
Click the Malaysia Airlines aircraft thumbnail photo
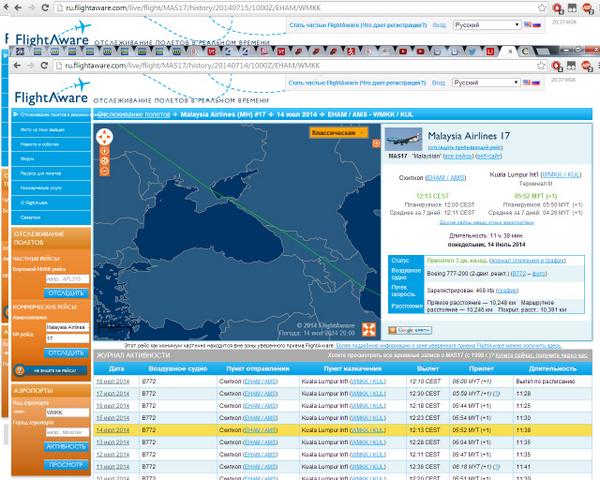(403, 139)
